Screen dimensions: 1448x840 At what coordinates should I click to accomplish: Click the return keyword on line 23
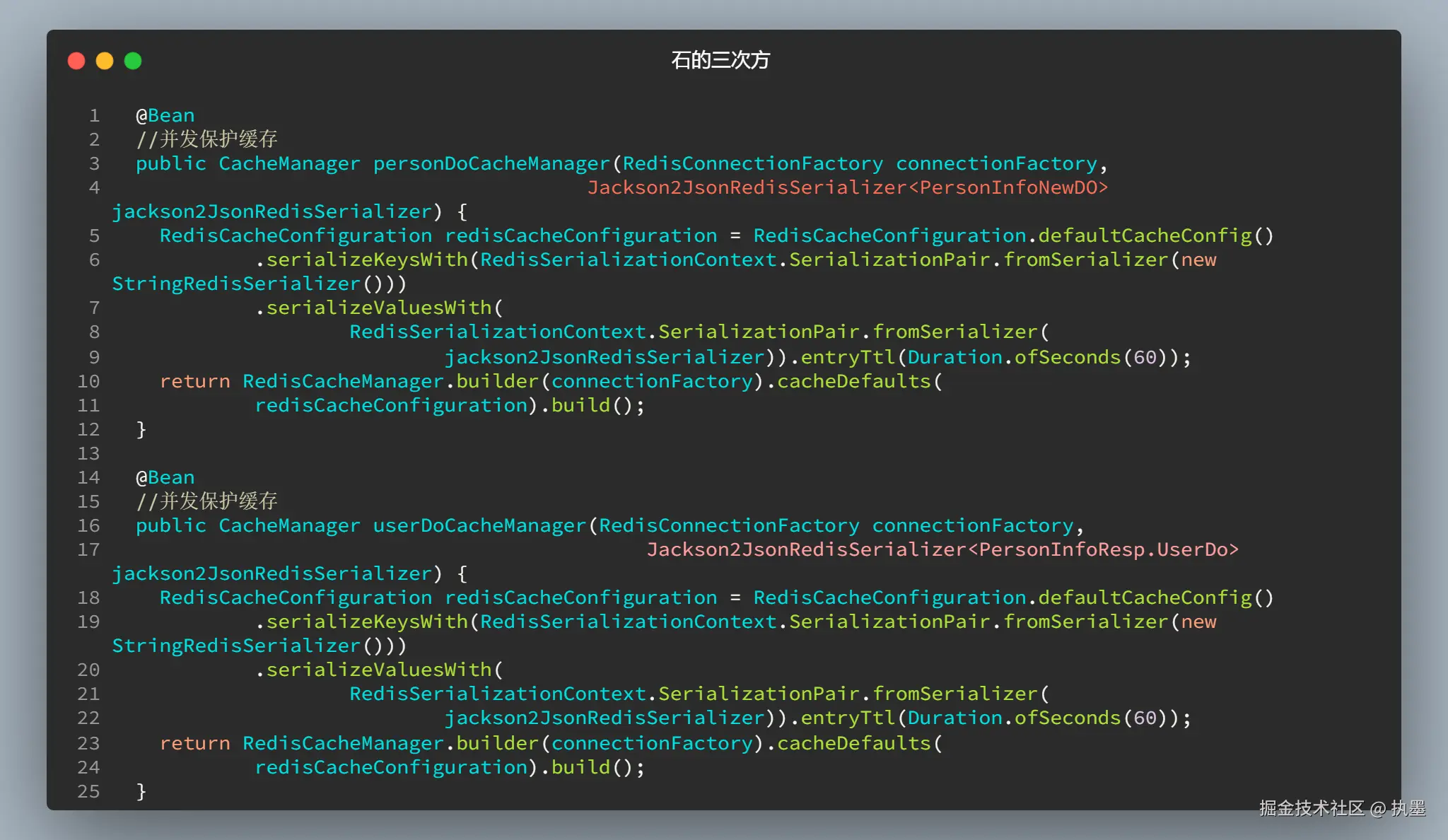[x=194, y=743]
